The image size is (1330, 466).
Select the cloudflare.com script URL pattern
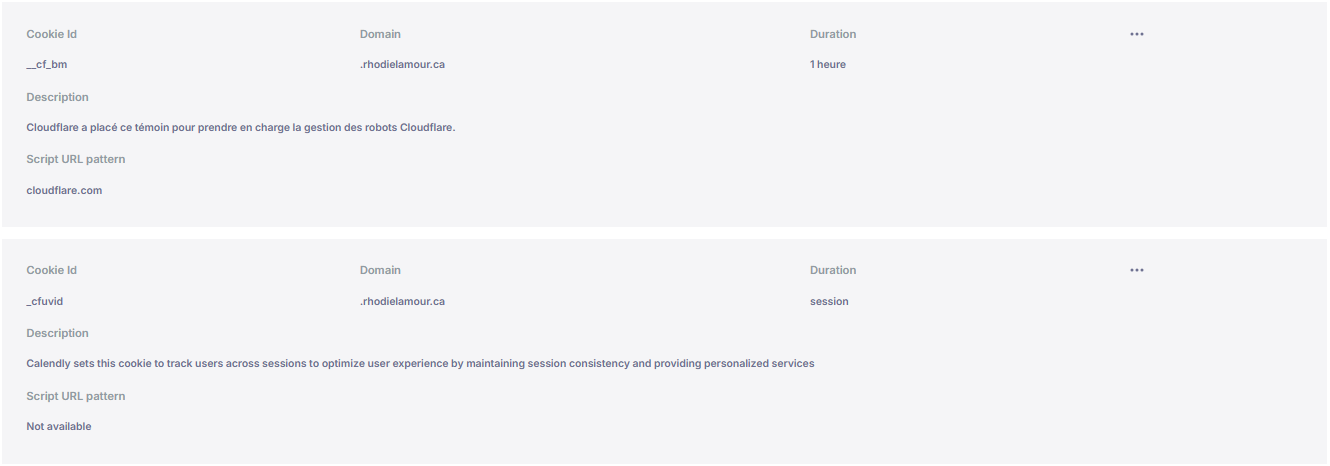click(x=64, y=190)
